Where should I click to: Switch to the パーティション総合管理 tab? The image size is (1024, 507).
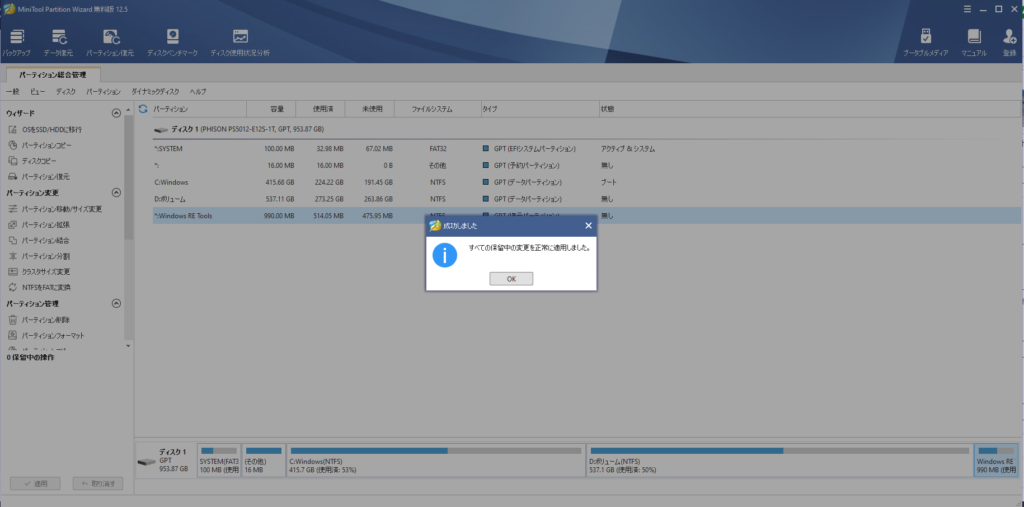(52, 75)
